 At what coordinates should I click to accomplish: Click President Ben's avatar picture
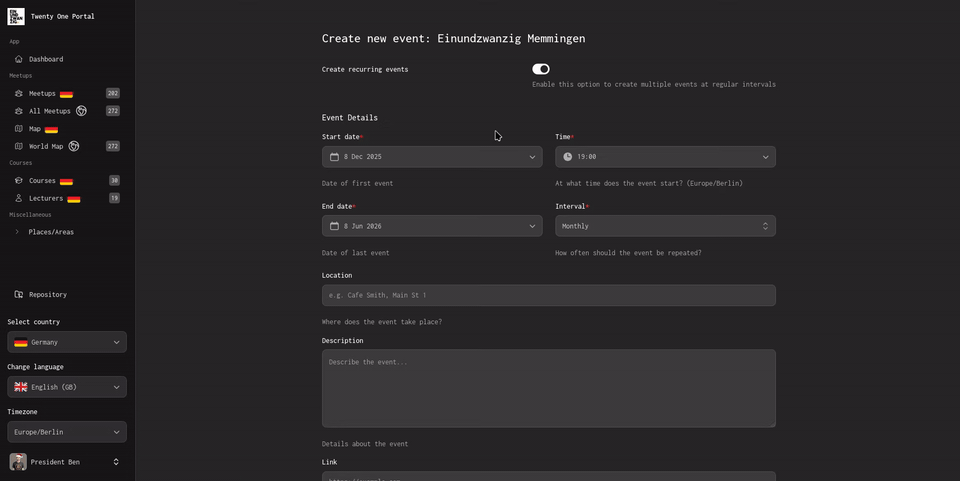(18, 462)
